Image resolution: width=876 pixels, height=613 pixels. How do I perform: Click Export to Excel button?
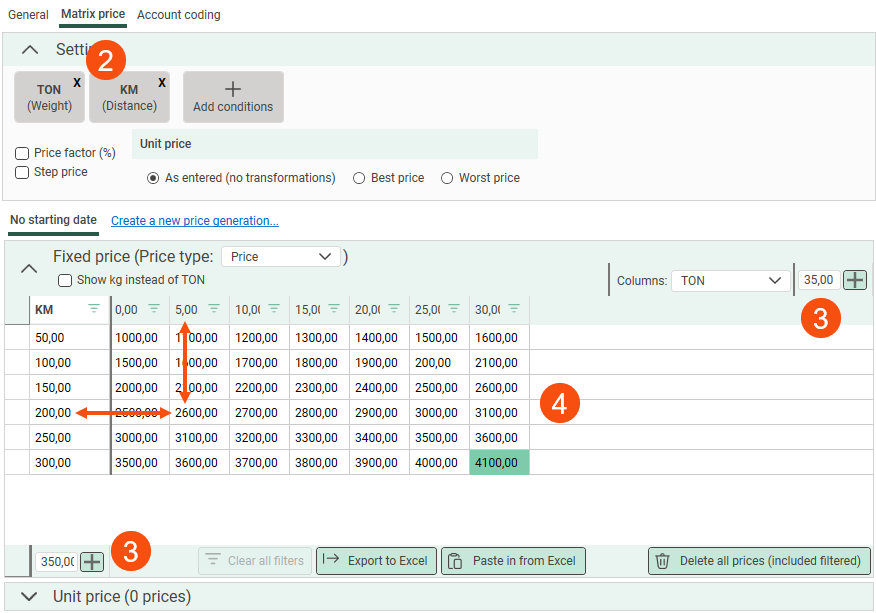(376, 561)
